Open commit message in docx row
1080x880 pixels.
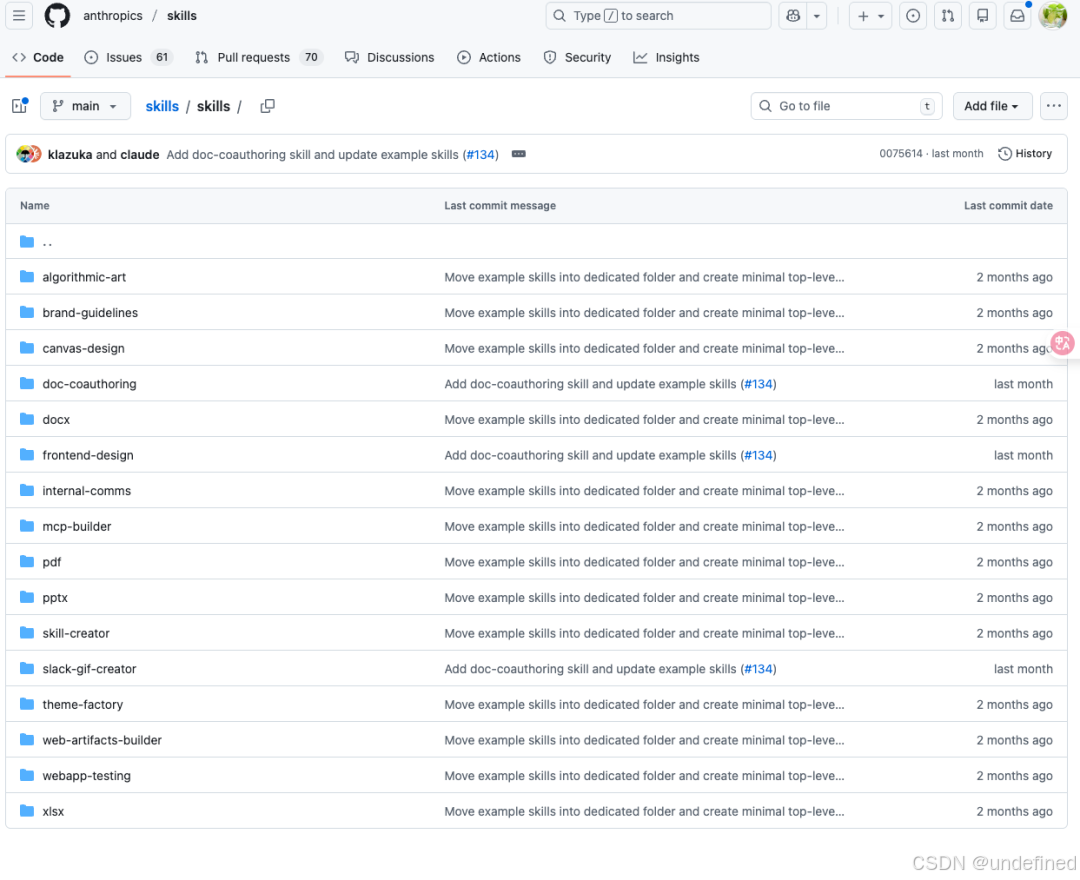644,419
